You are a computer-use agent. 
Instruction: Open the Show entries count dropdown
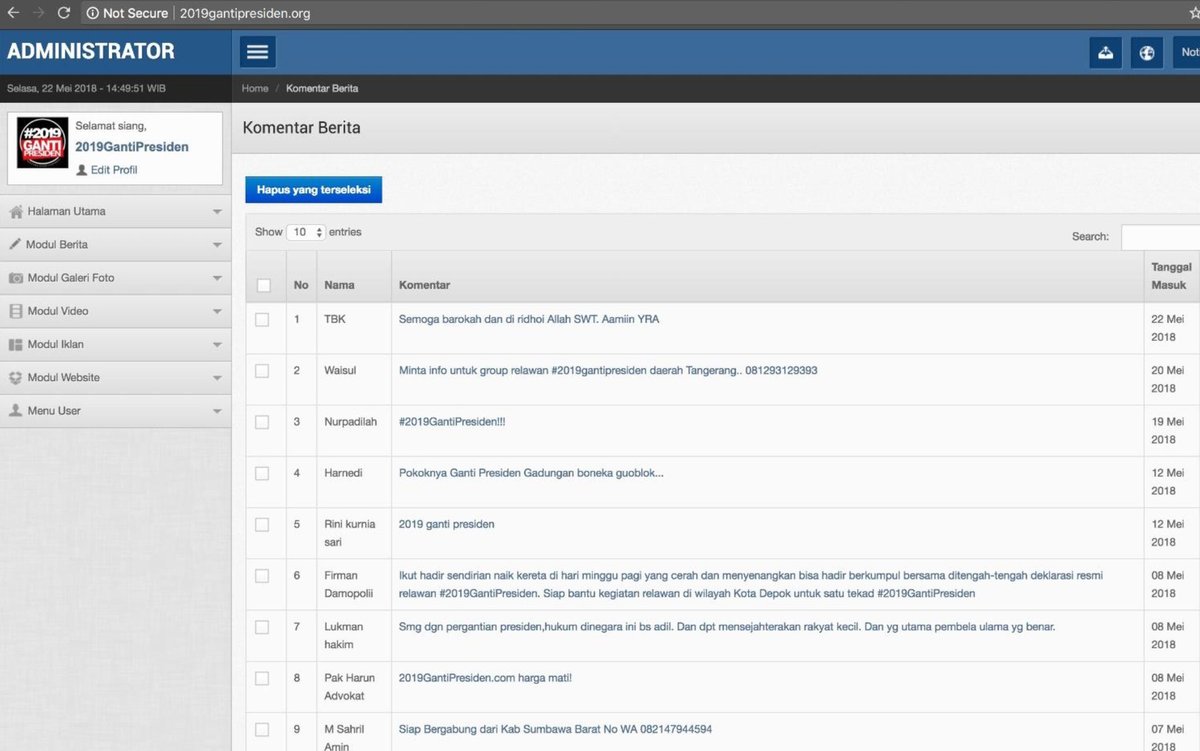pos(306,232)
